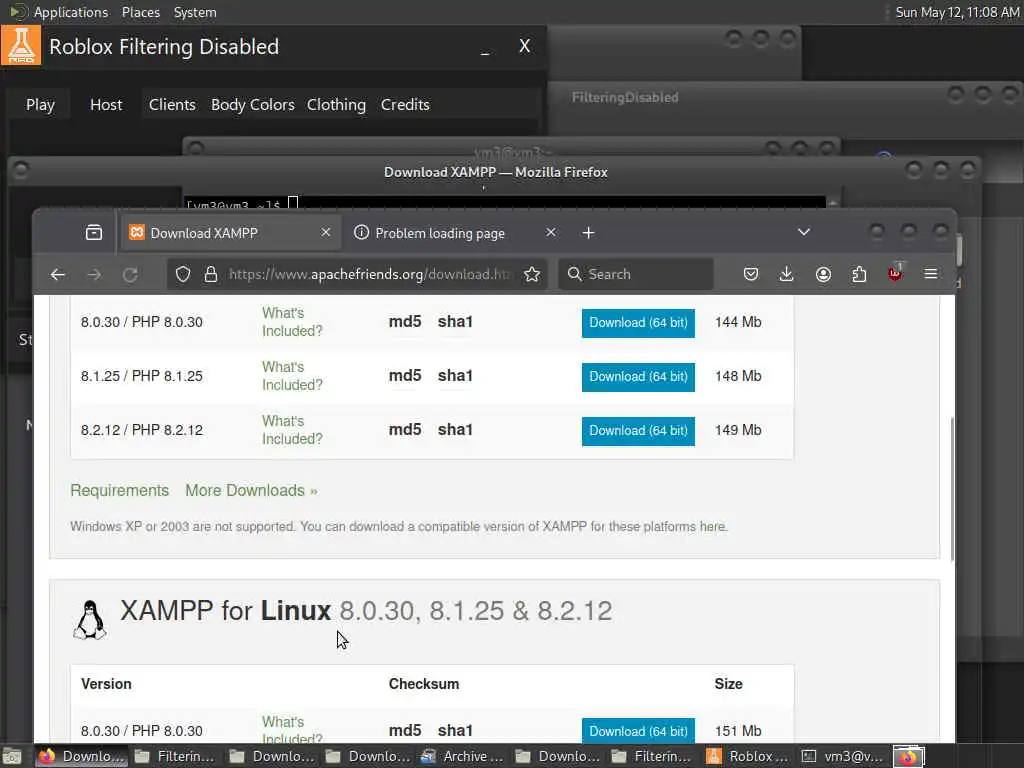
Task: Click the Firefox page vertical scrollbar
Action: pyautogui.click(x=952, y=488)
